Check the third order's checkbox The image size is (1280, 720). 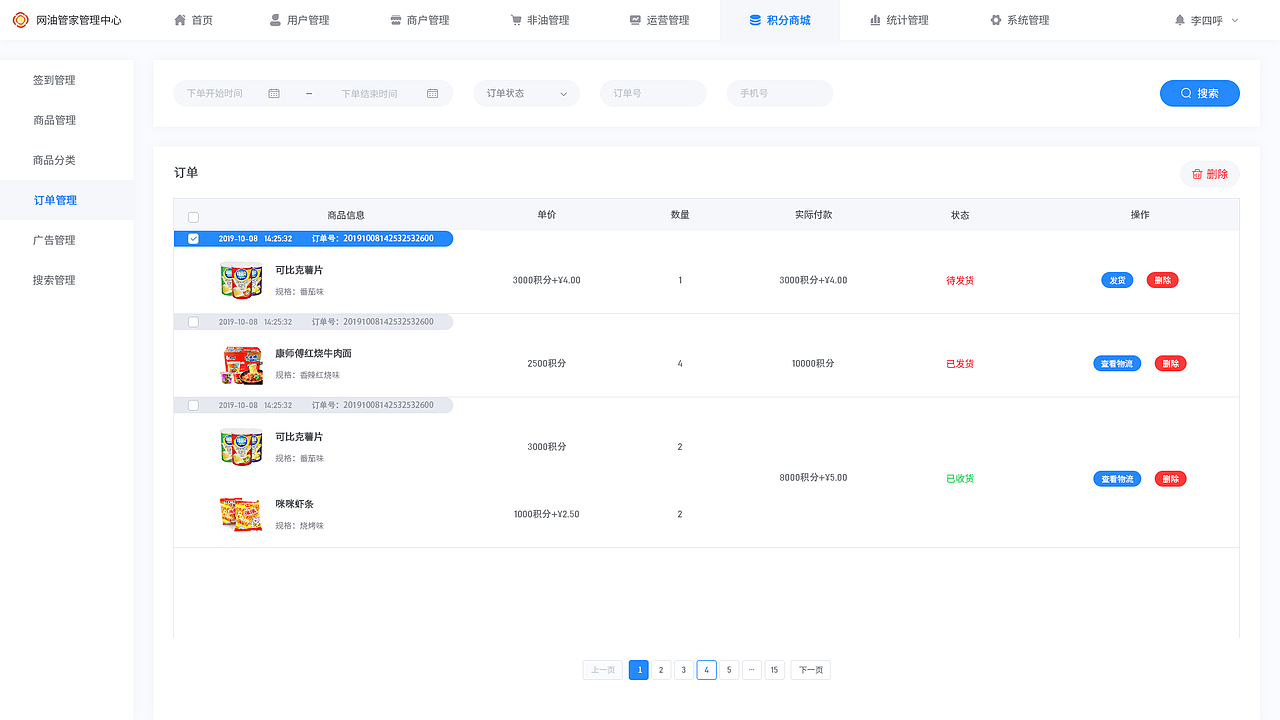[x=193, y=405]
